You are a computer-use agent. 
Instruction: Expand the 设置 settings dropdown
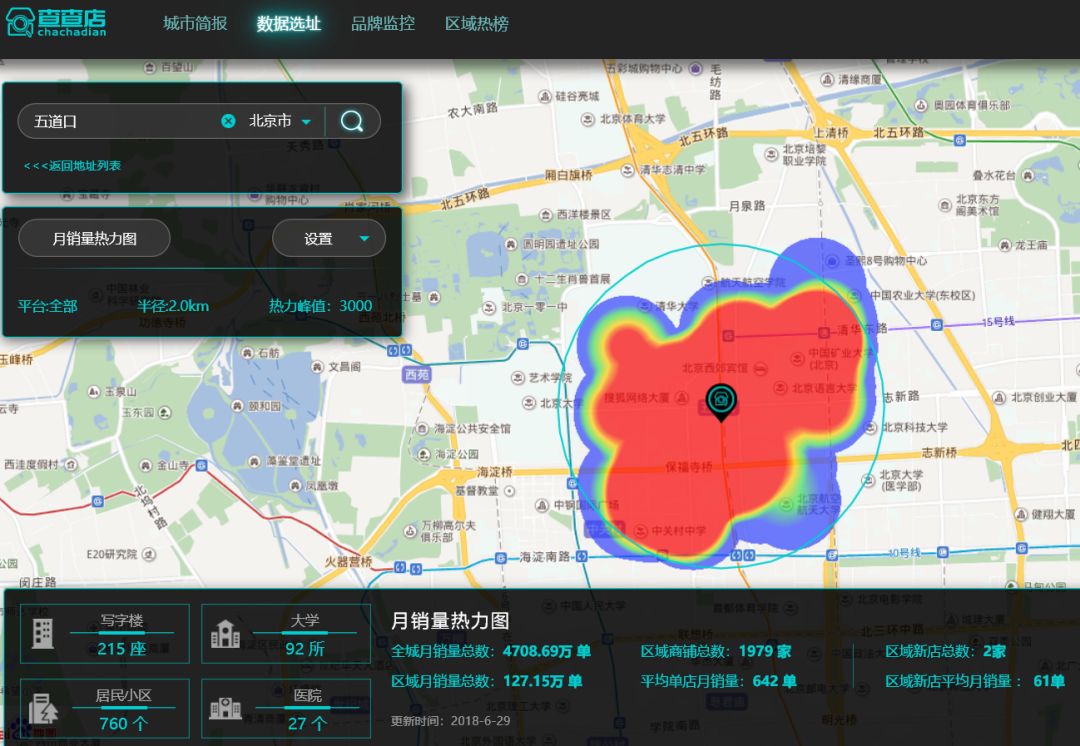click(x=329, y=238)
